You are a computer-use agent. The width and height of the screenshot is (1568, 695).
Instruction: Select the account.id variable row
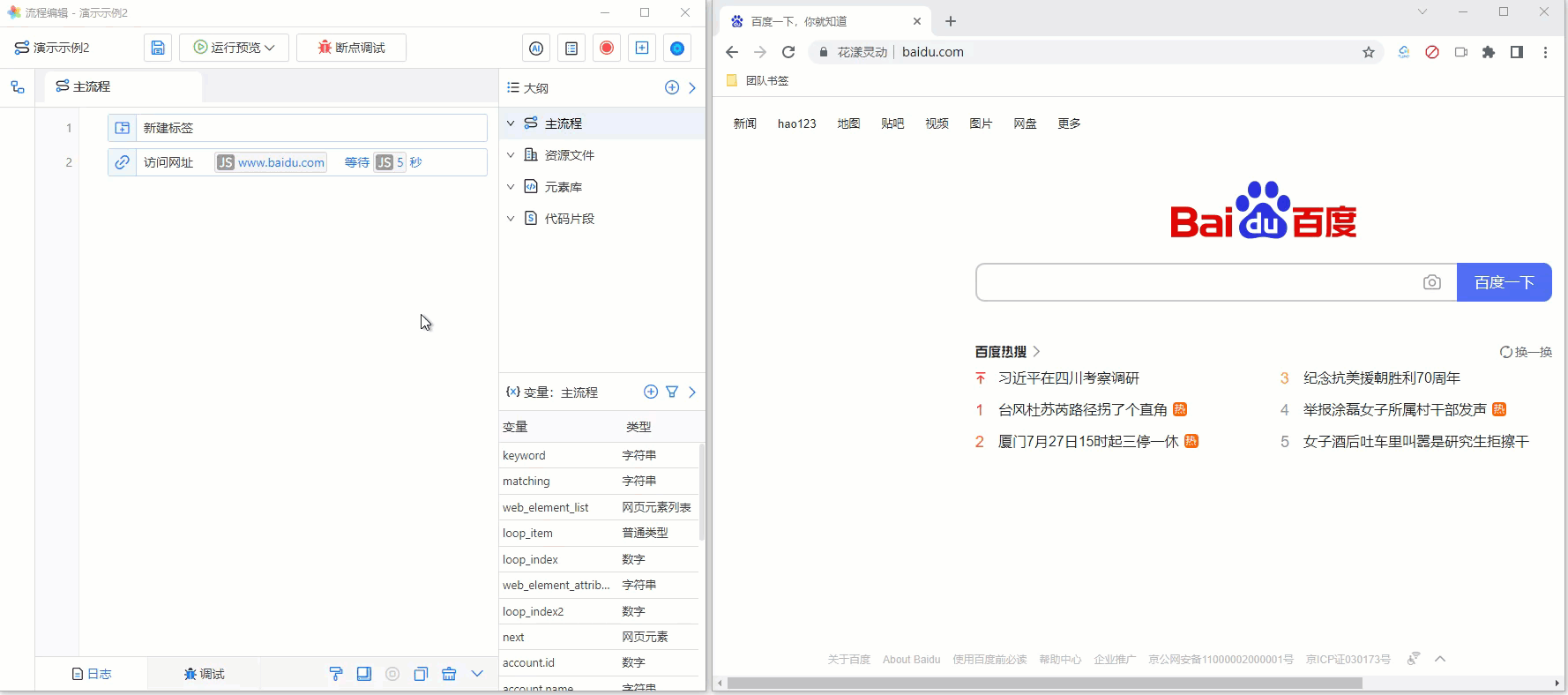coord(599,662)
